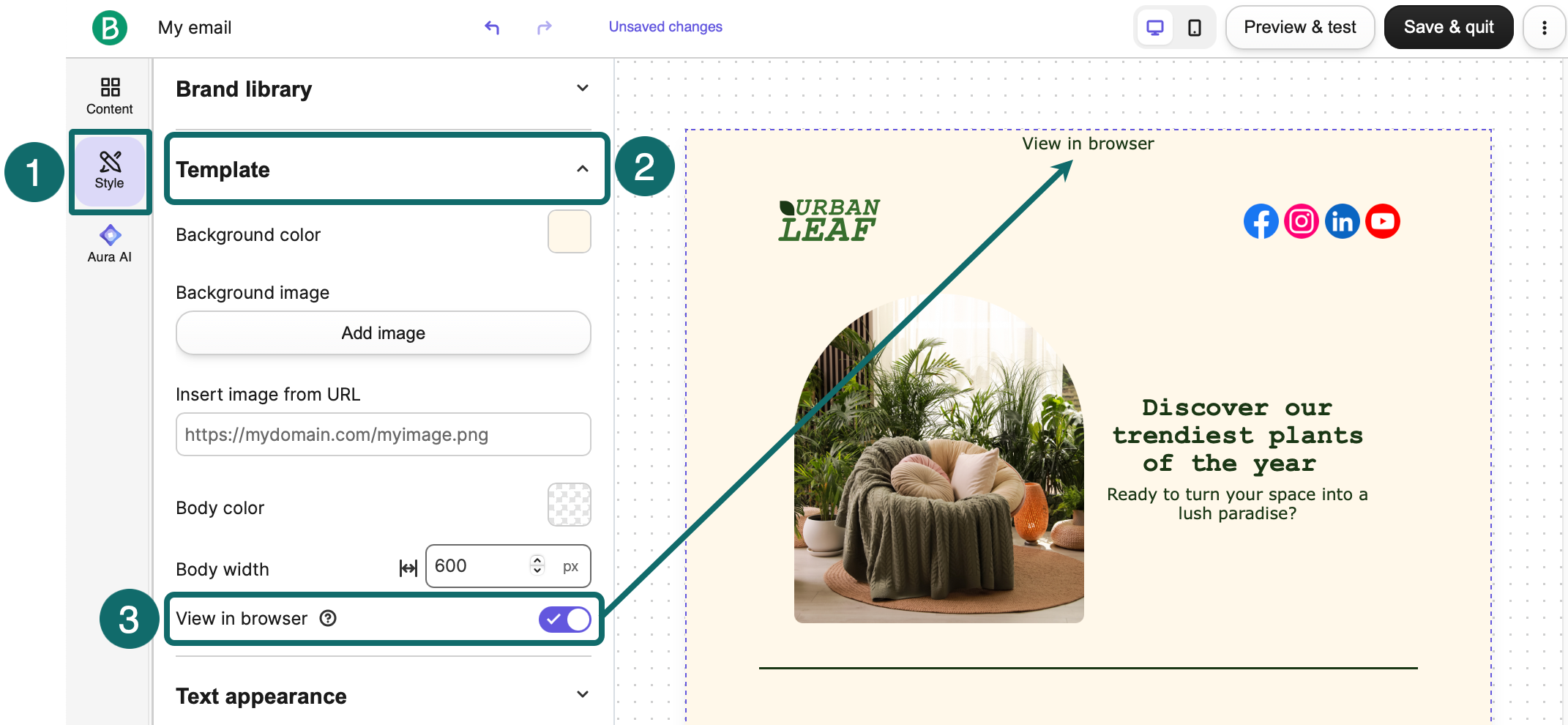Click the Brevo logo in the top bar
Viewport: 1568px width, 725px height.
[x=110, y=27]
